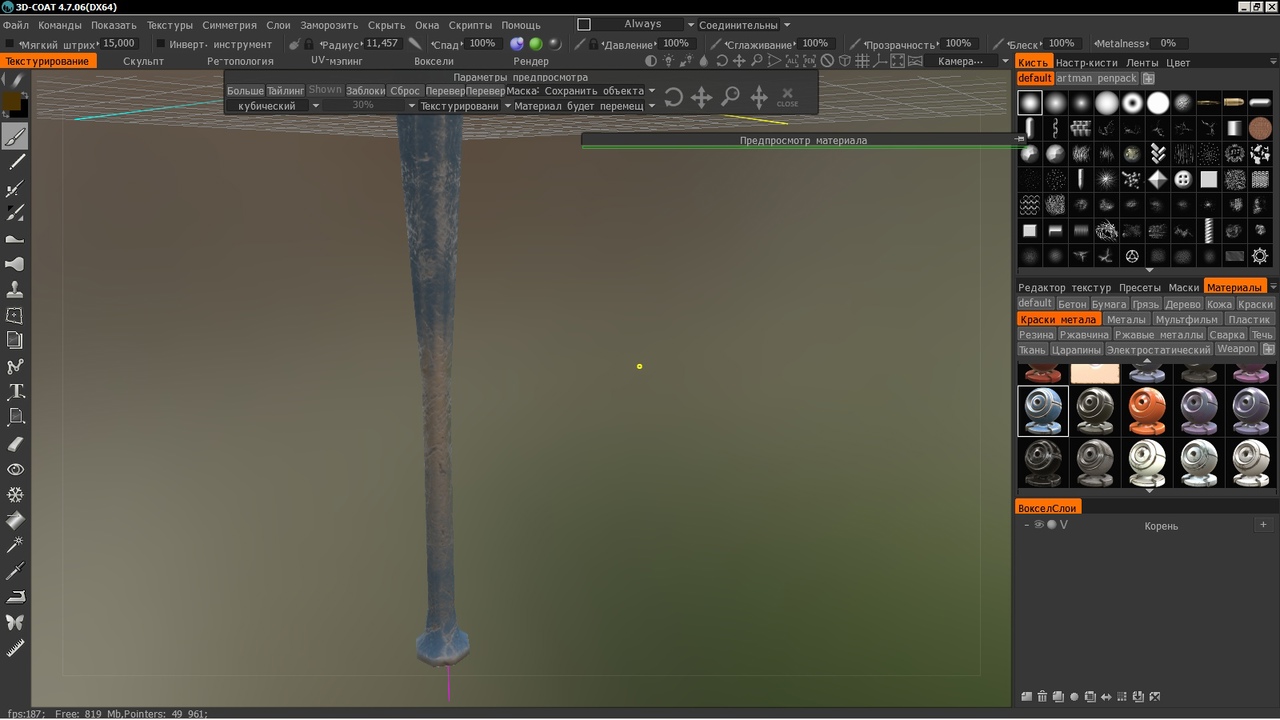The height and width of the screenshot is (720, 1280).
Task: Select the clone stamp tool
Action: [15, 289]
